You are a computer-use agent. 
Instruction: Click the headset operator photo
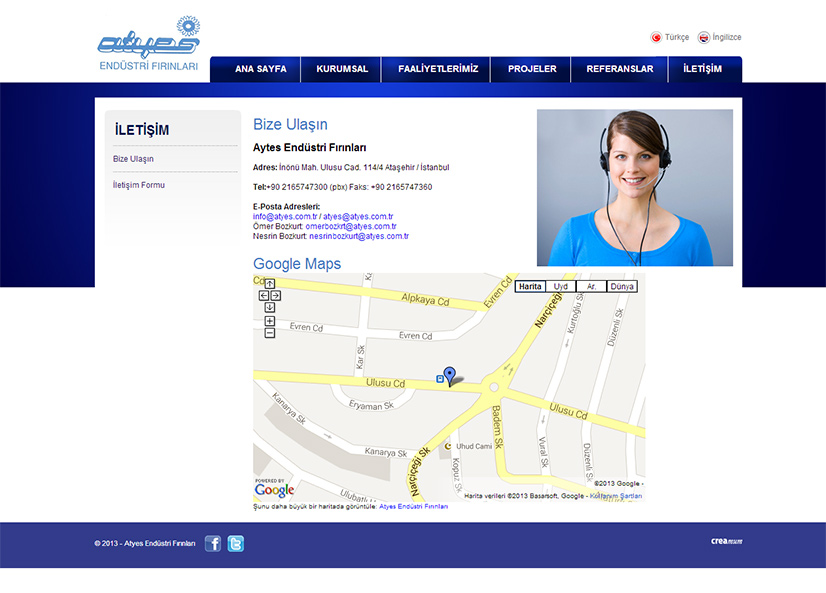[635, 188]
